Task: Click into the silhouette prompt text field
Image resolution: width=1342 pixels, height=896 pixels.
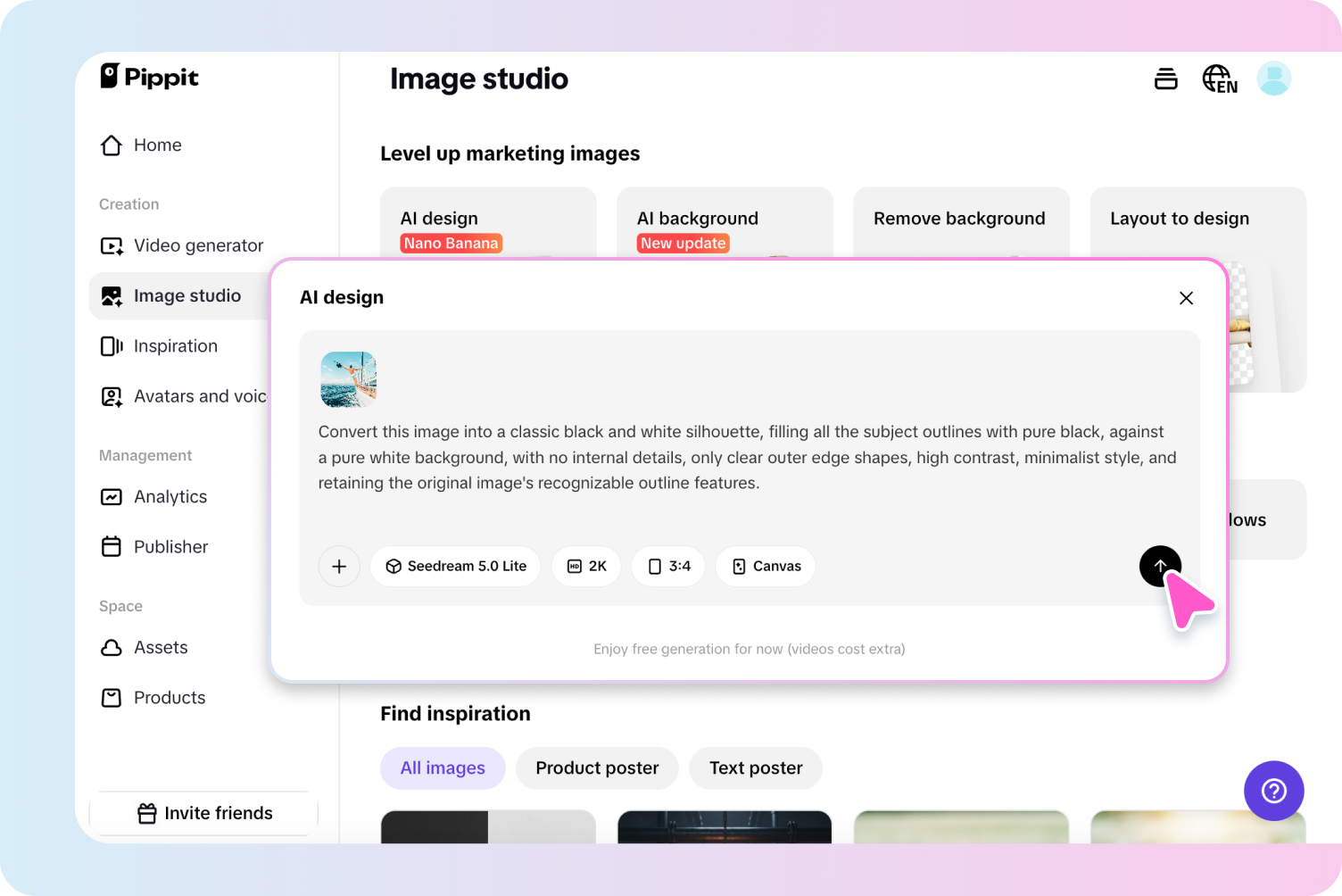Action: click(x=748, y=458)
